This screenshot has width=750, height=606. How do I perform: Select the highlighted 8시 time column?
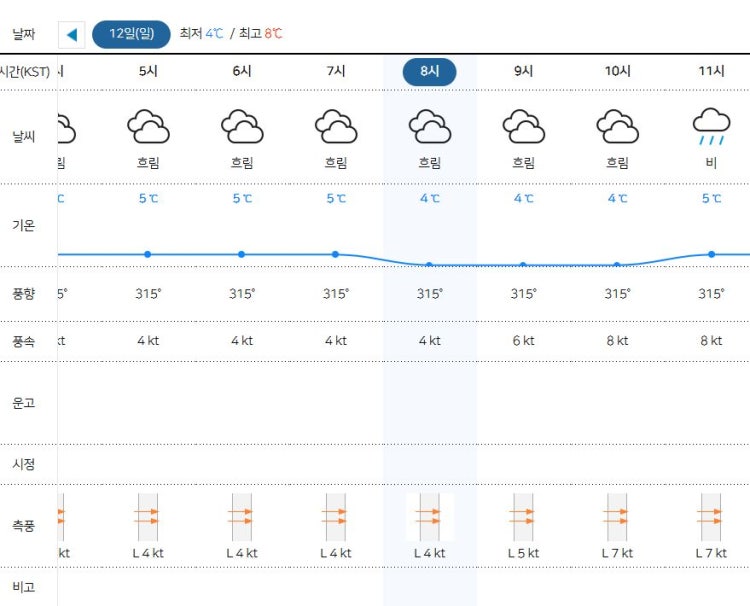pyautogui.click(x=430, y=72)
